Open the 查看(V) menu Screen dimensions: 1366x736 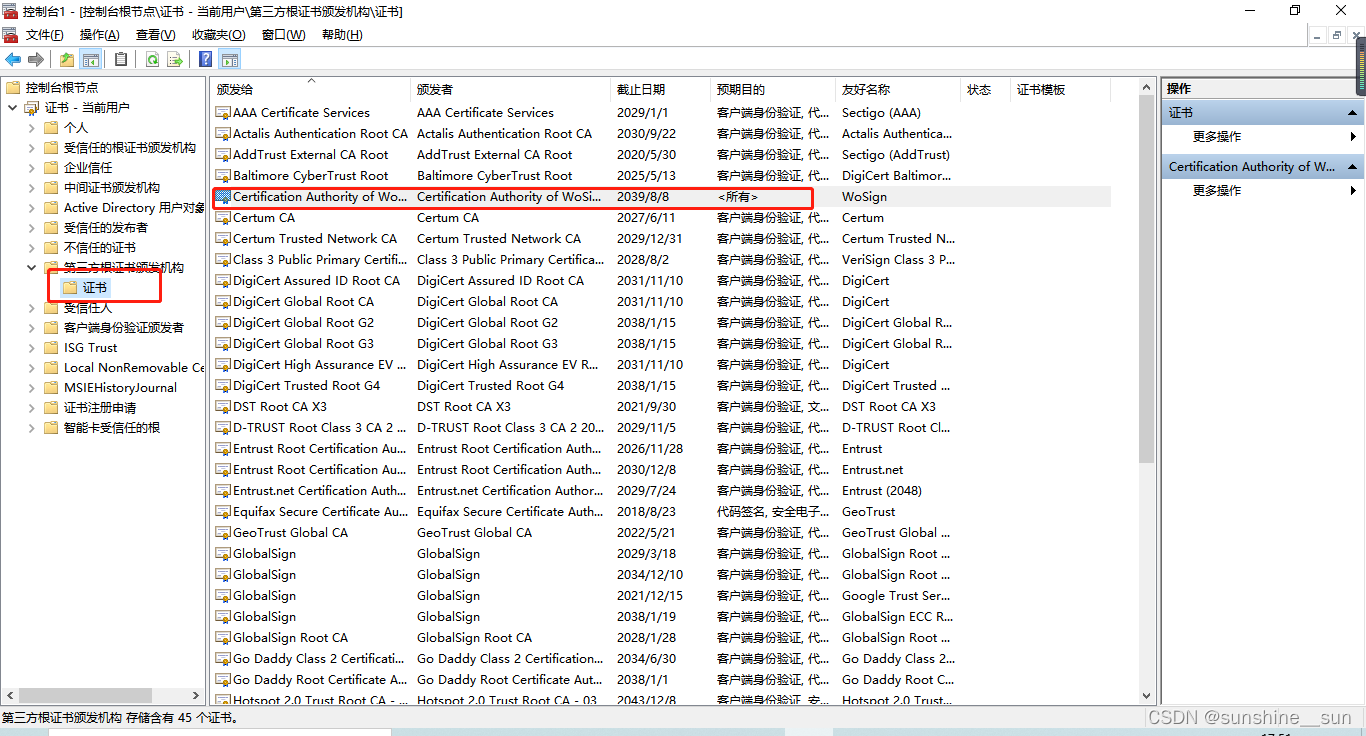click(x=155, y=35)
